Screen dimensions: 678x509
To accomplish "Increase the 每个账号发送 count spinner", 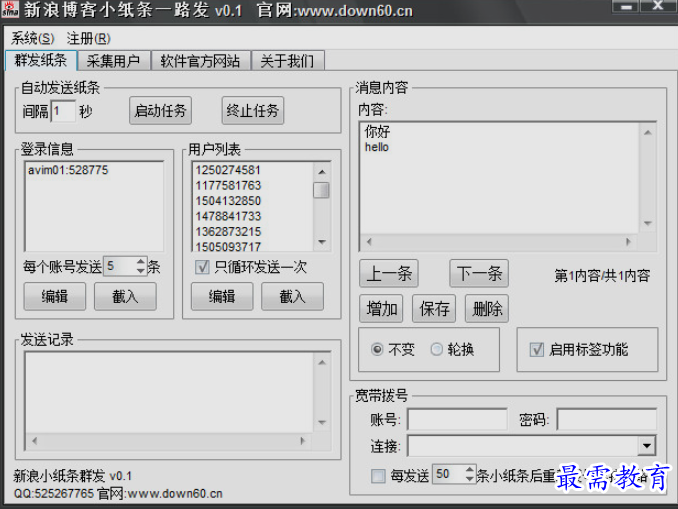I will (141, 262).
